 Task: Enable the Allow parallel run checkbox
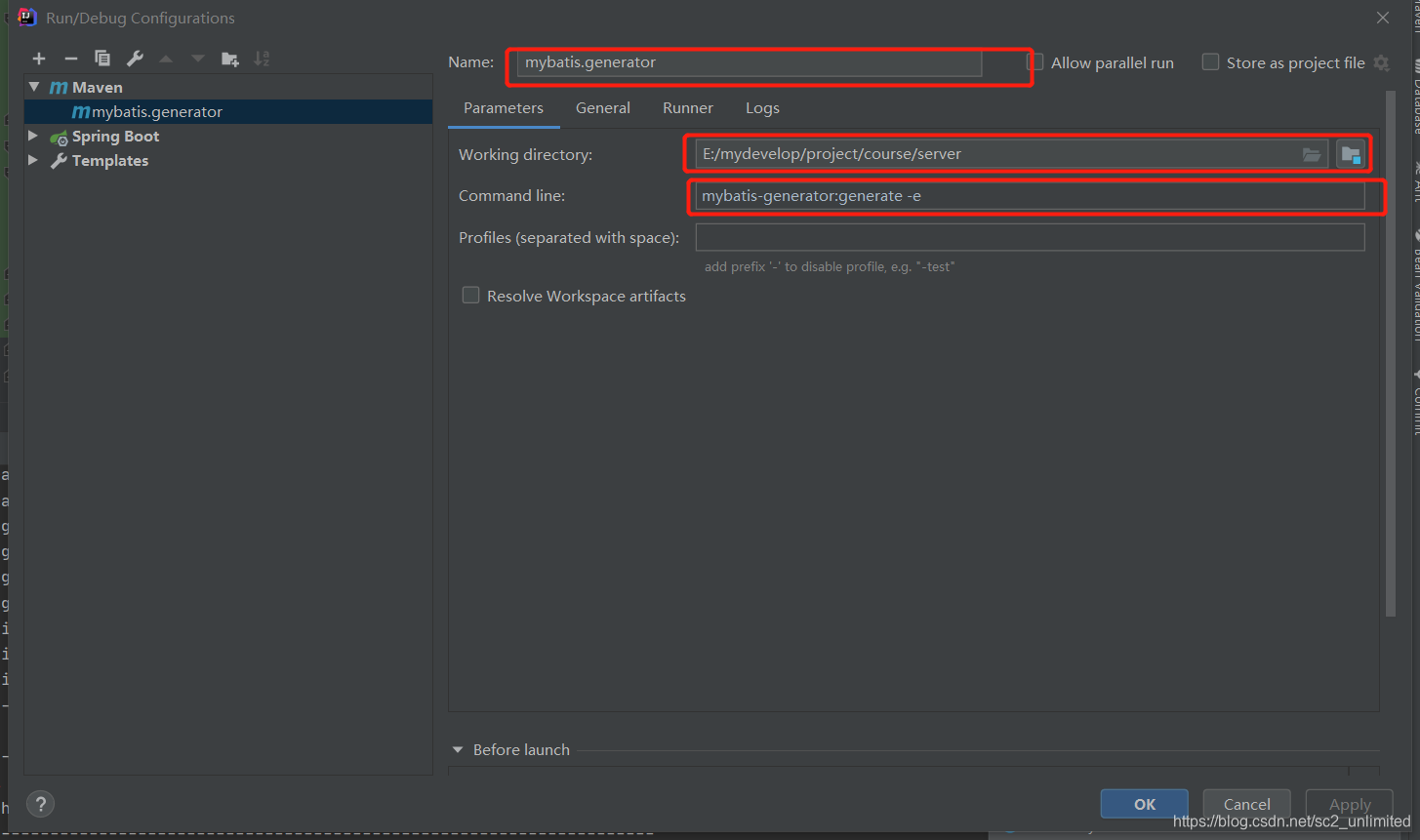pyautogui.click(x=1035, y=61)
